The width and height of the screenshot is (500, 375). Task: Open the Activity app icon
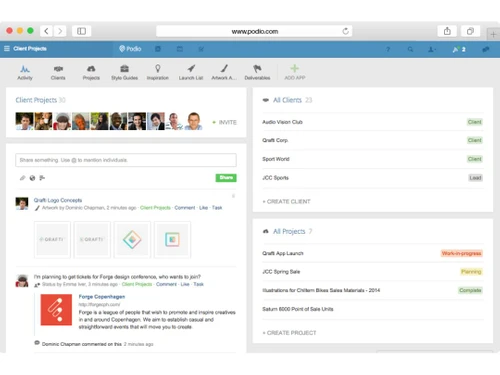(x=25, y=72)
